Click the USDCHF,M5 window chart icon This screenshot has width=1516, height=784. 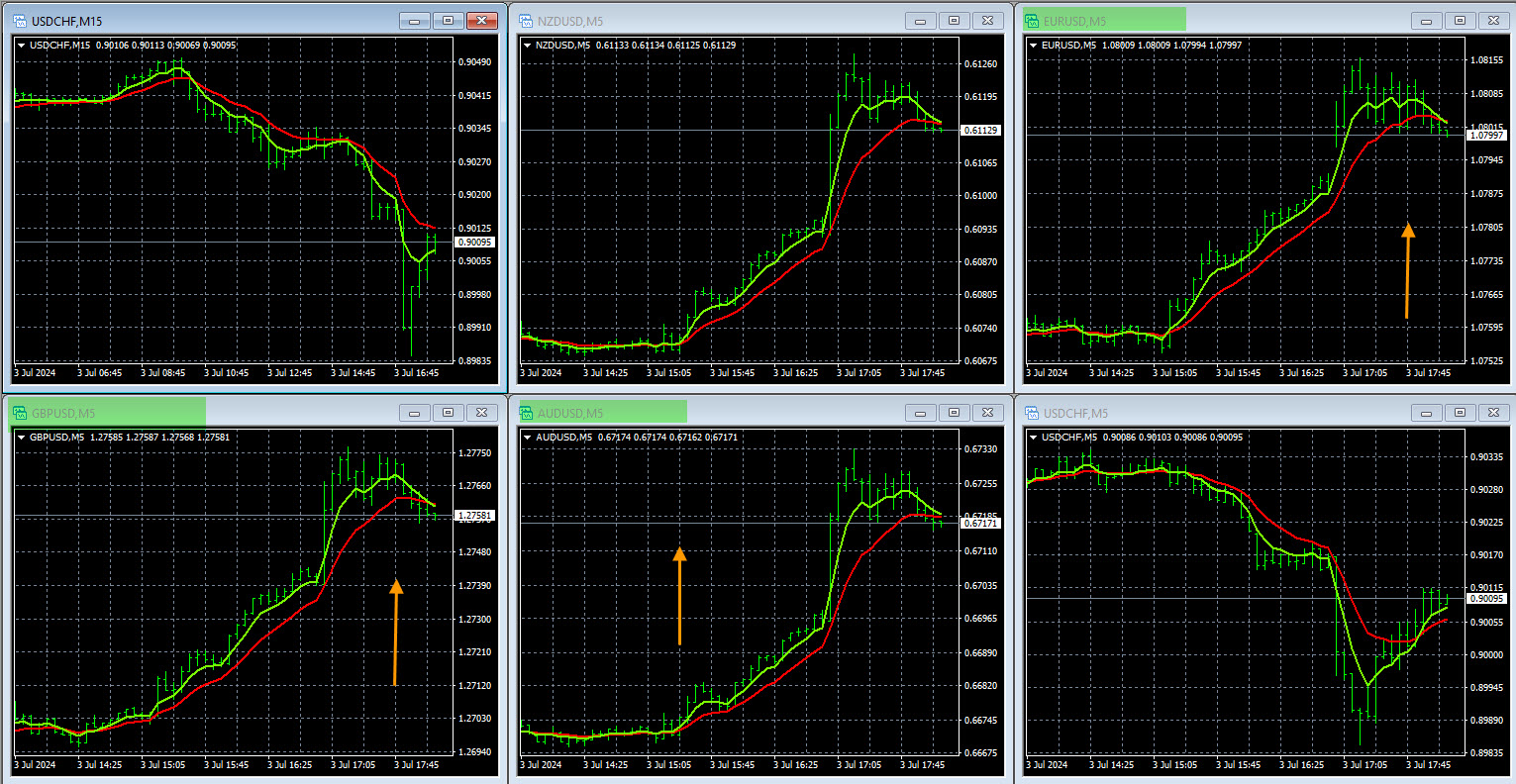pos(1031,413)
